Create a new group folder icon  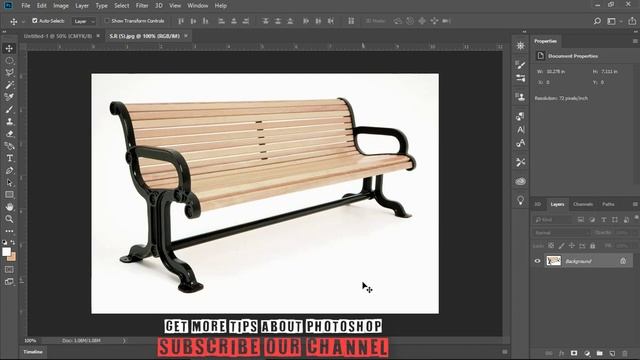(600, 353)
